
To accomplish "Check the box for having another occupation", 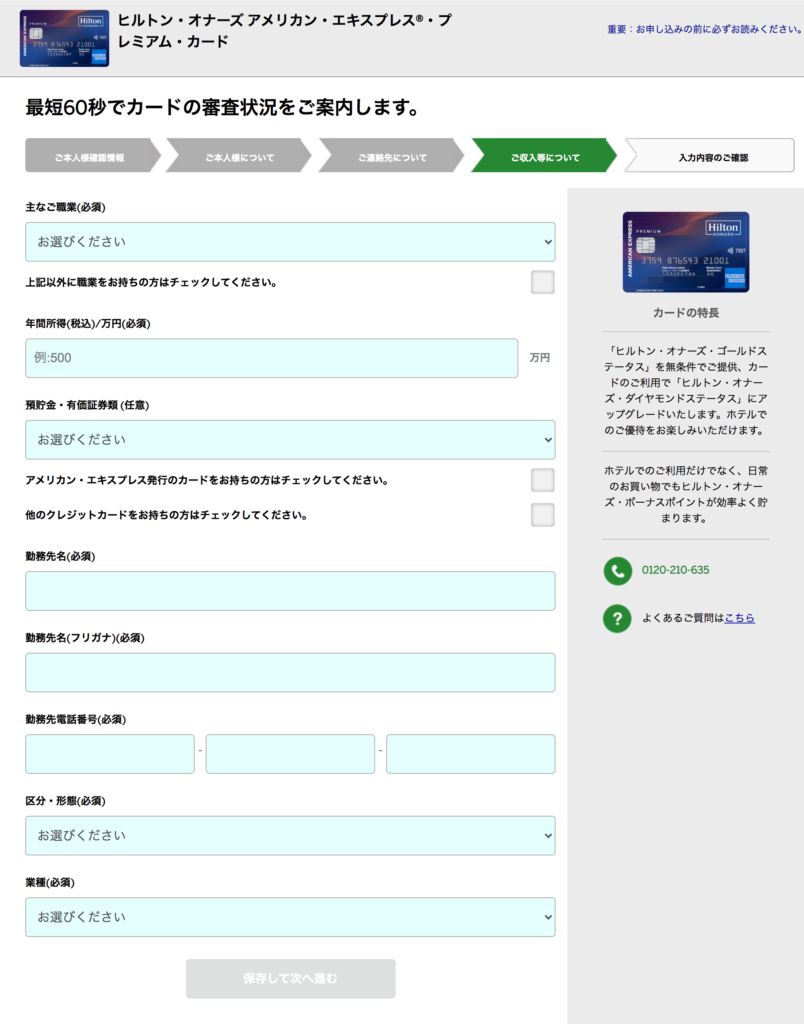I will 543,282.
